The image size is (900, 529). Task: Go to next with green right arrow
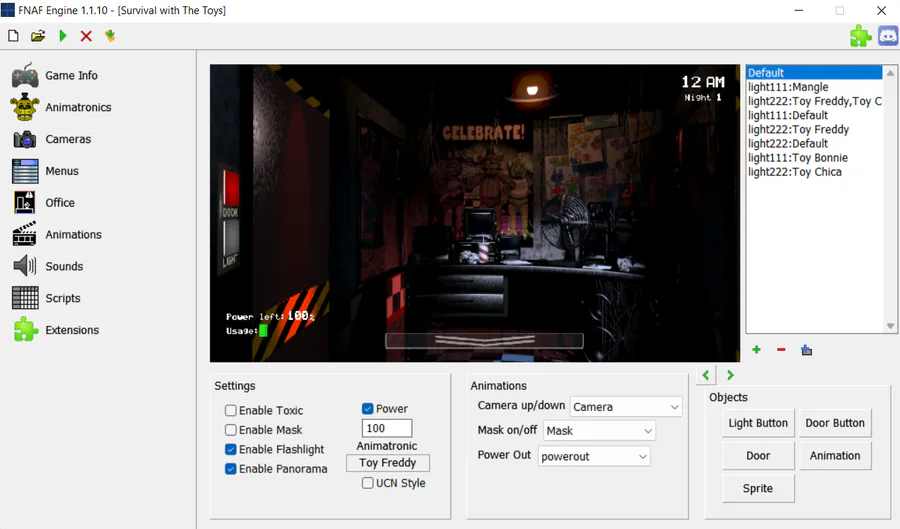click(x=730, y=375)
